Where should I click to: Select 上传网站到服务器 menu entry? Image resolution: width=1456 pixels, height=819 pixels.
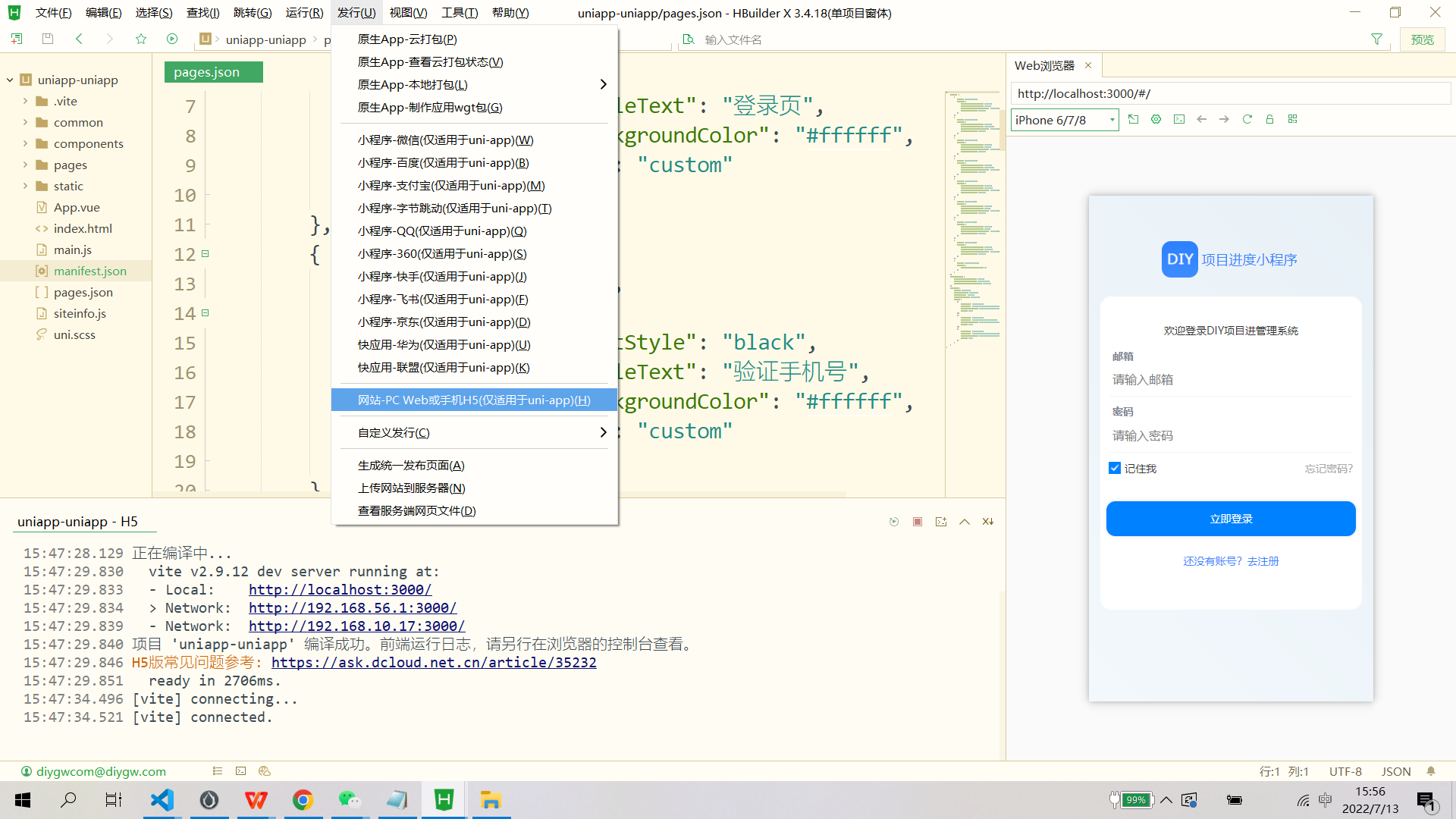[474, 488]
